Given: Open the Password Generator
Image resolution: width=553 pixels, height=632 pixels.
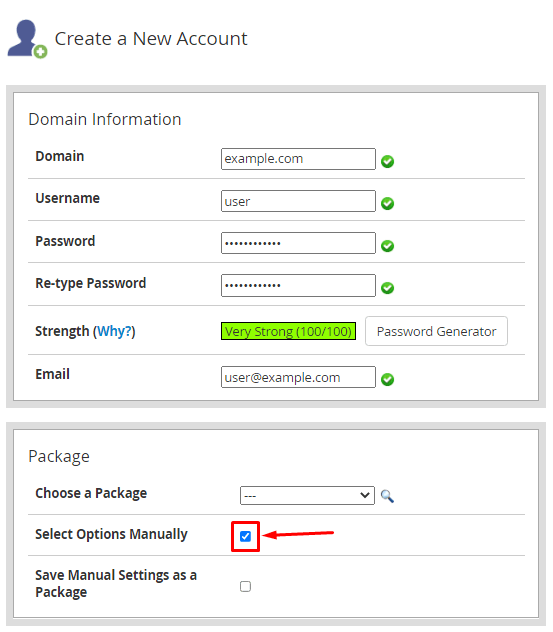Looking at the screenshot, I should pos(436,331).
